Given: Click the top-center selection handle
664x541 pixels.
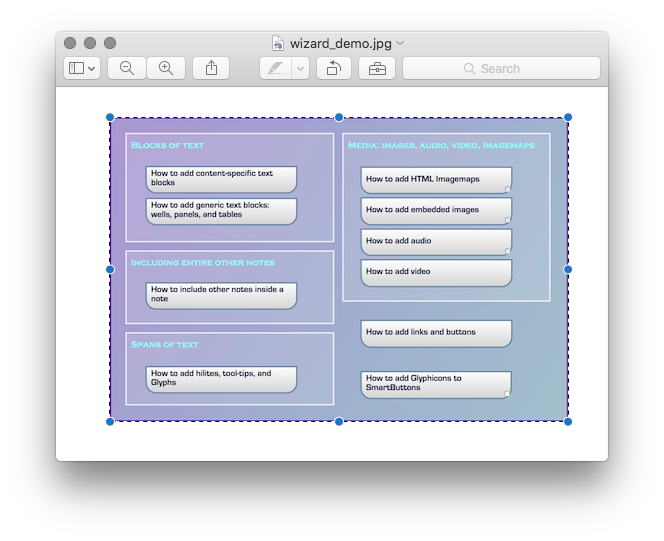Looking at the screenshot, I should pos(339,117).
